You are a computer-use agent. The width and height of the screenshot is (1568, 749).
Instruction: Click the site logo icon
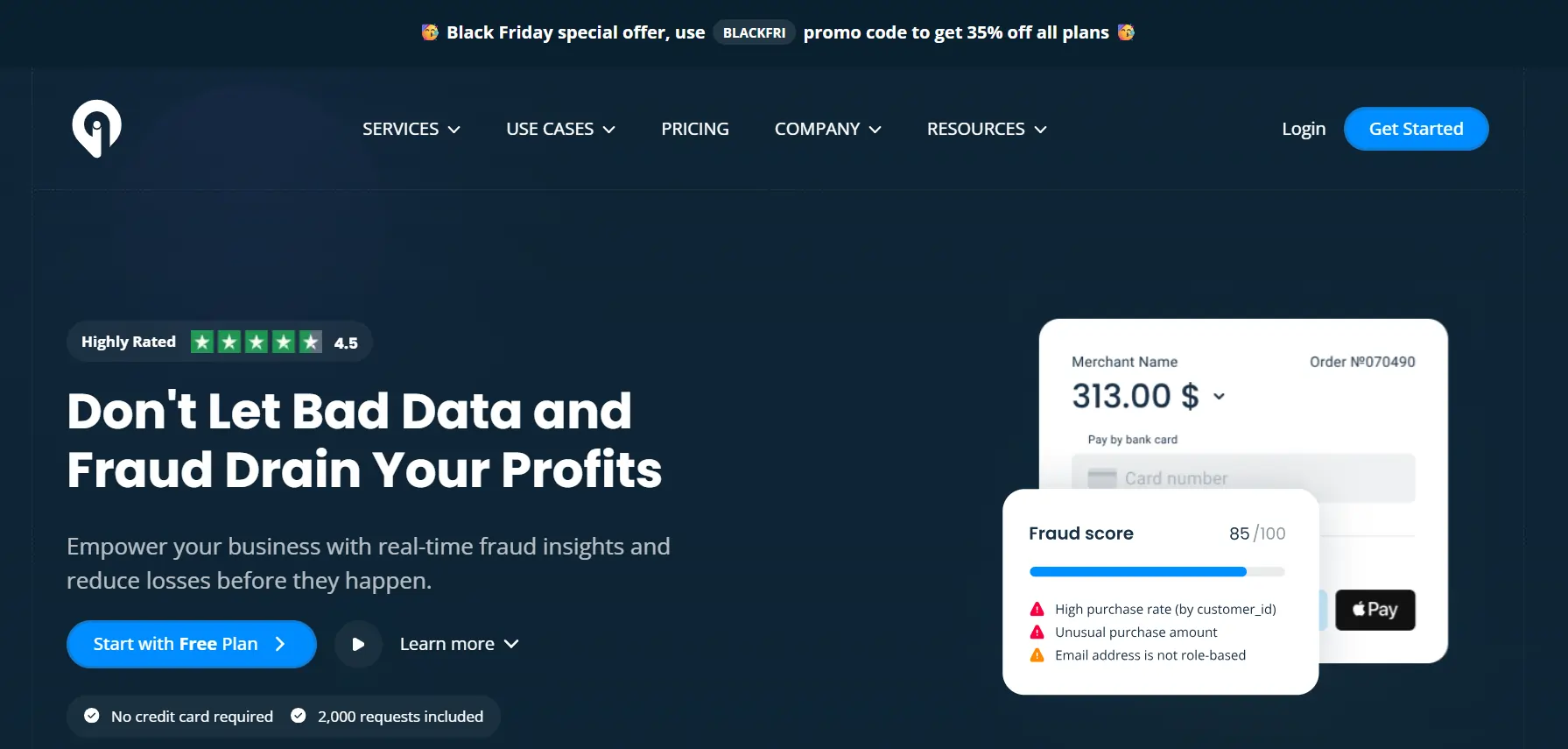point(96,128)
